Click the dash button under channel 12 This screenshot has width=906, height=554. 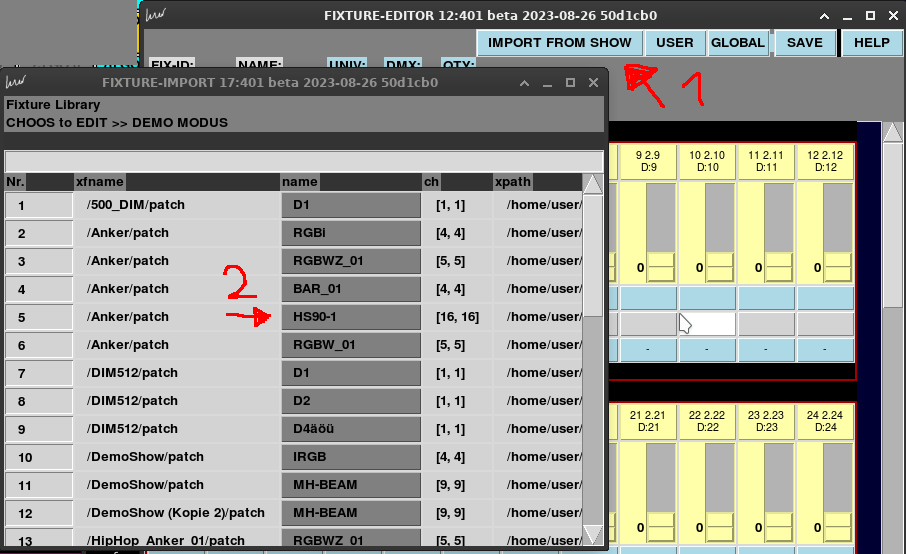(x=825, y=350)
